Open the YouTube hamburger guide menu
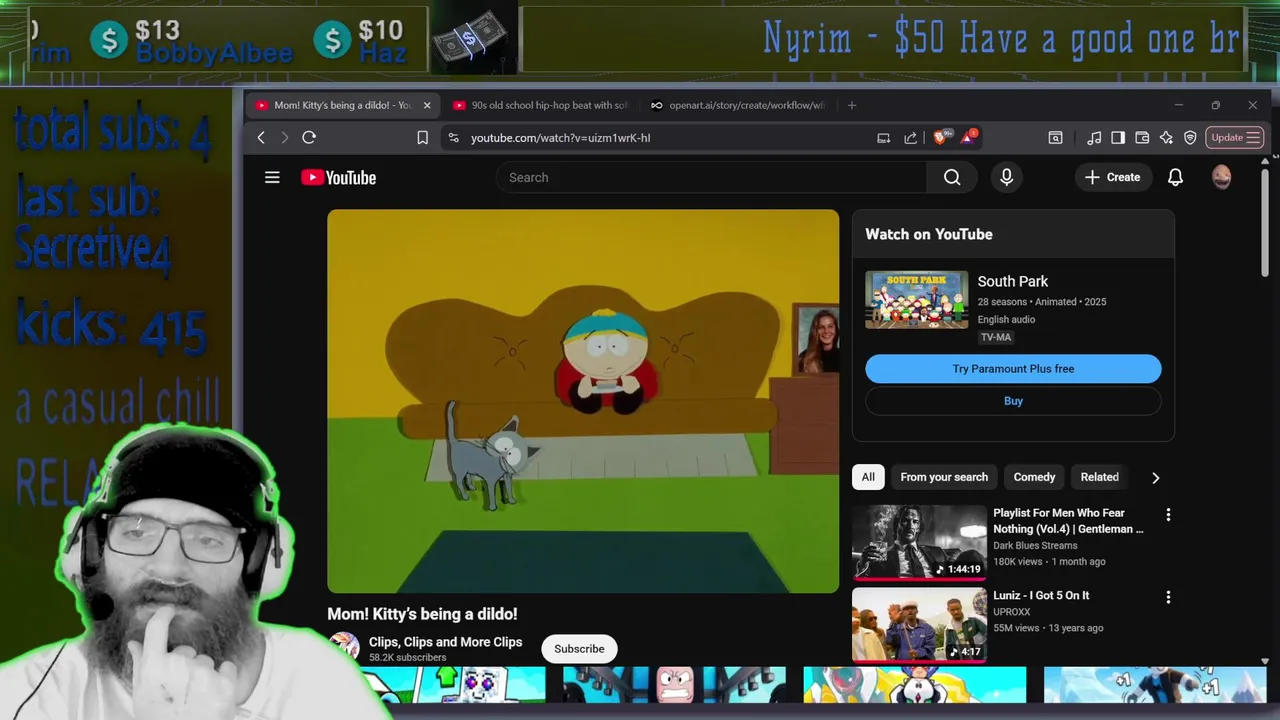This screenshot has height=720, width=1280. [x=272, y=177]
